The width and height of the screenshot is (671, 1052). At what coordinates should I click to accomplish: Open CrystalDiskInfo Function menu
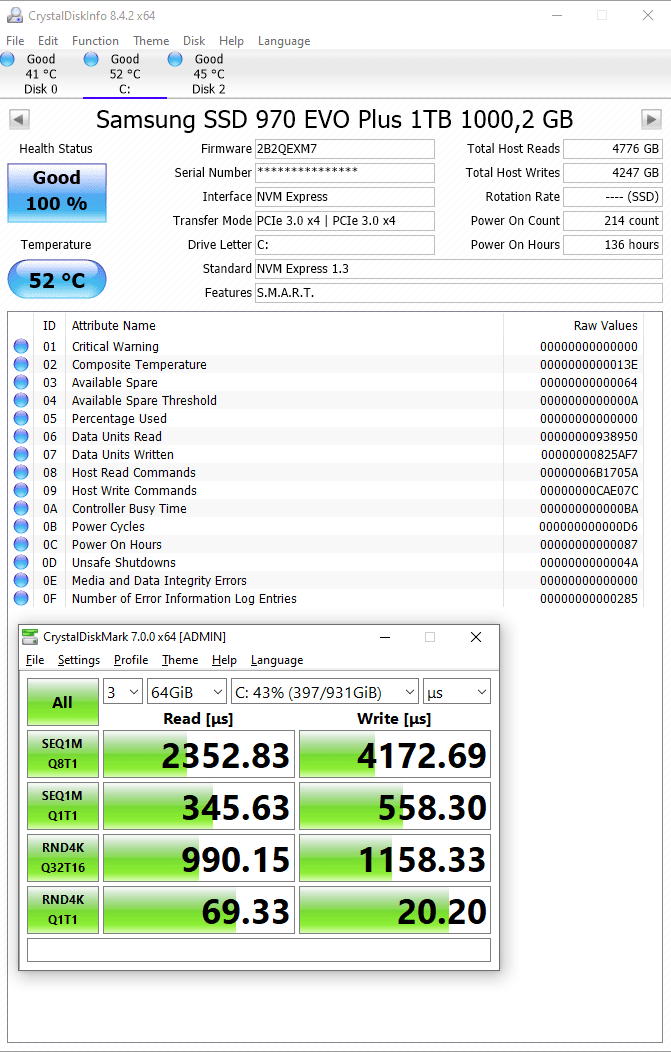click(x=95, y=41)
